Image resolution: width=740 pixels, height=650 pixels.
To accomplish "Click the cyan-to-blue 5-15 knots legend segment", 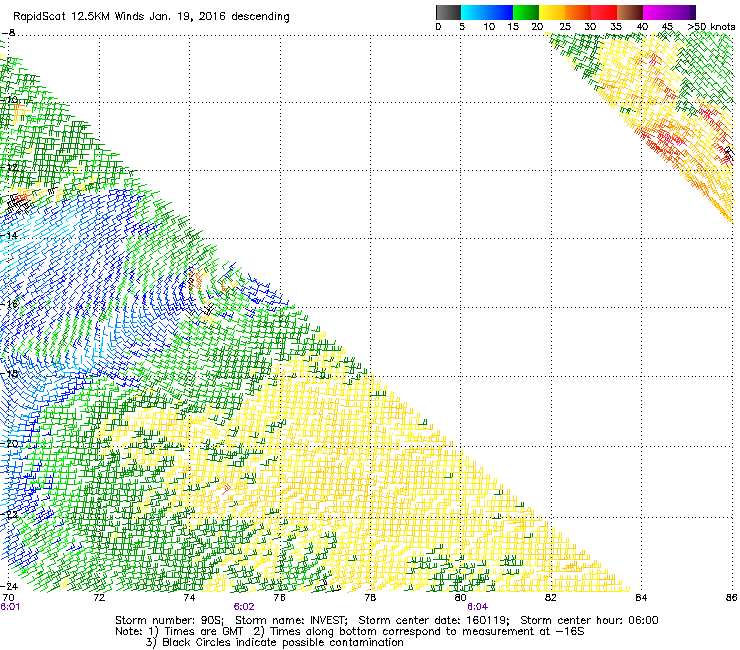I will click(487, 12).
